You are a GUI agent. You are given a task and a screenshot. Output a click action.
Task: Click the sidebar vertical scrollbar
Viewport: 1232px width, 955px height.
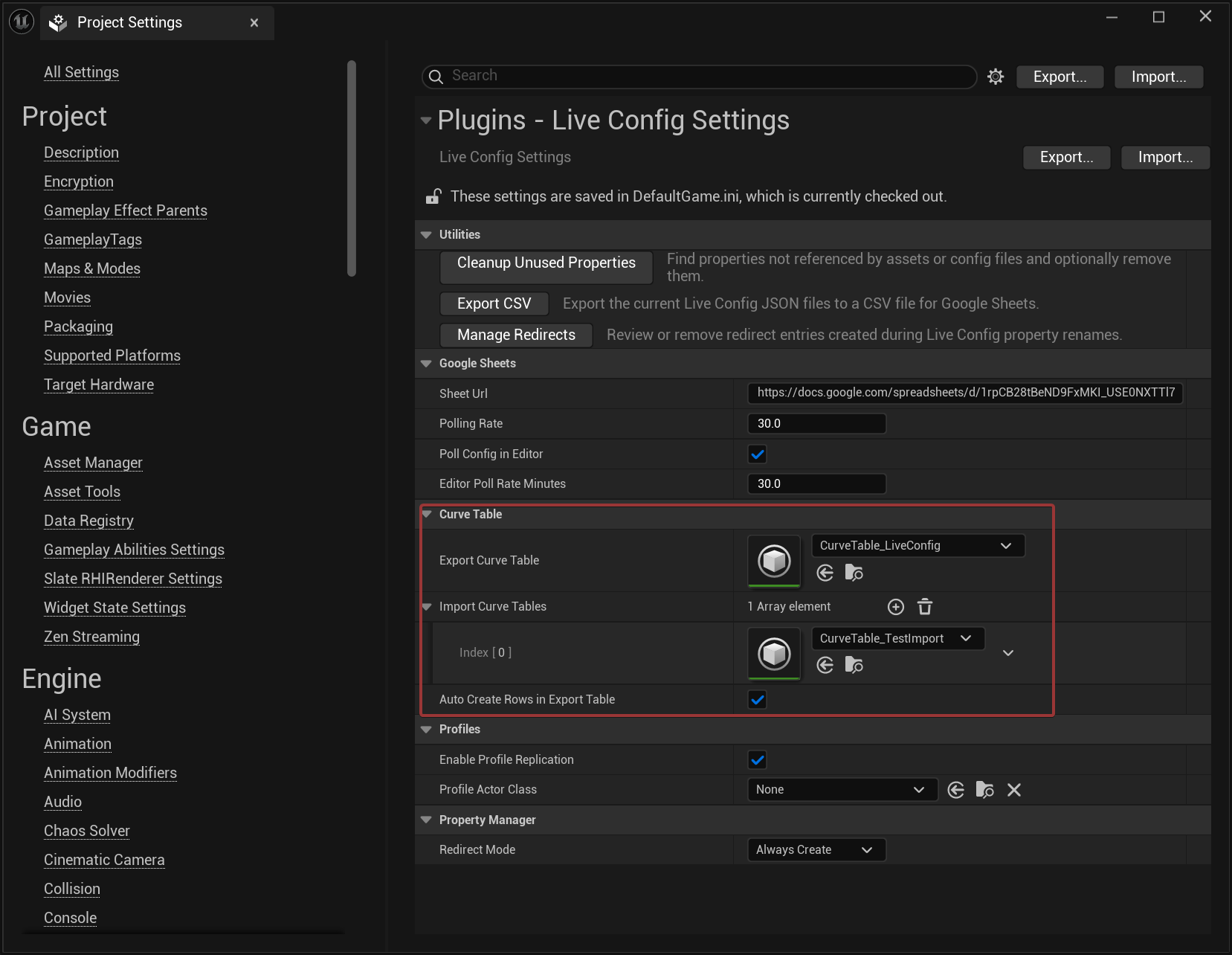point(352,168)
